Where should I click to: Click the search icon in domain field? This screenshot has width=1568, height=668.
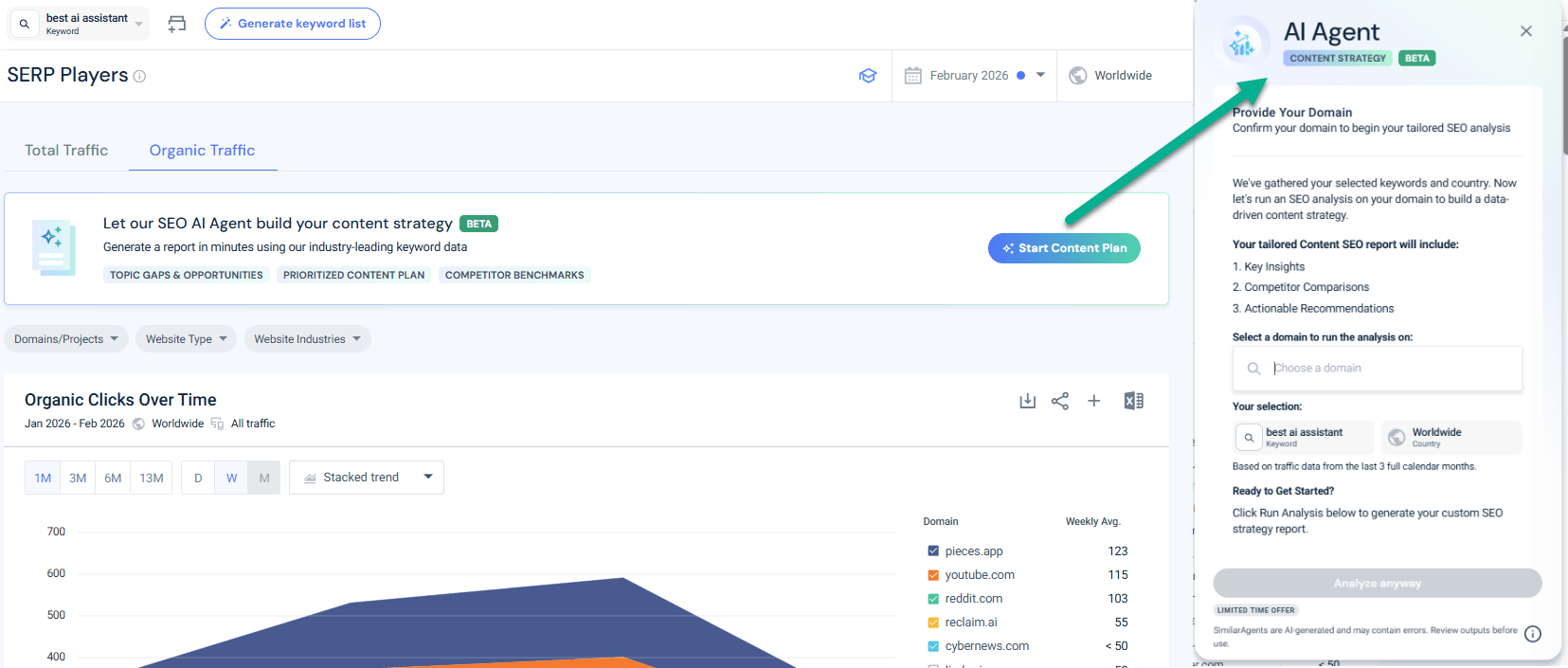(1253, 369)
